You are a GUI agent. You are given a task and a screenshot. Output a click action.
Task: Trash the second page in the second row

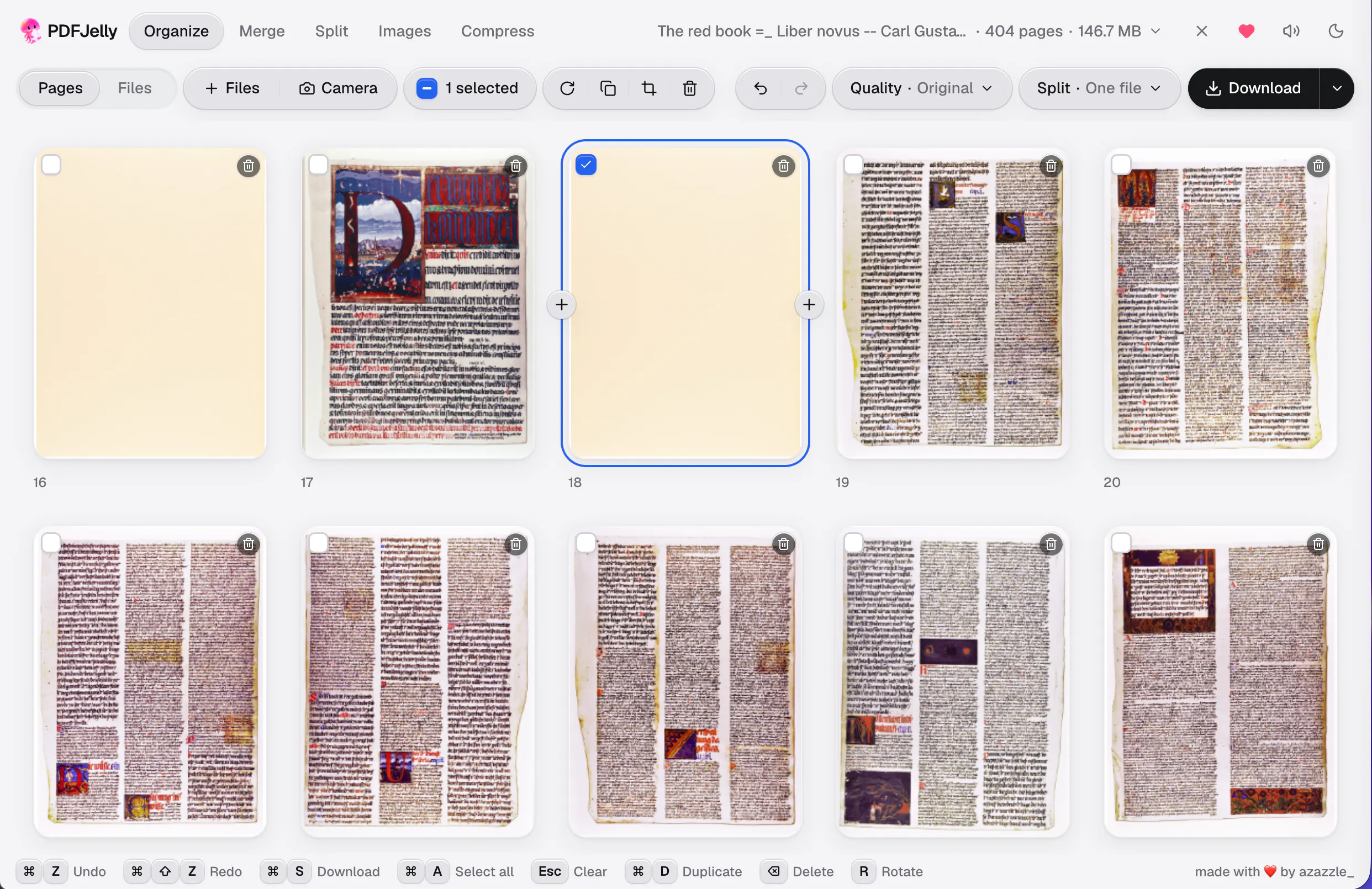516,544
